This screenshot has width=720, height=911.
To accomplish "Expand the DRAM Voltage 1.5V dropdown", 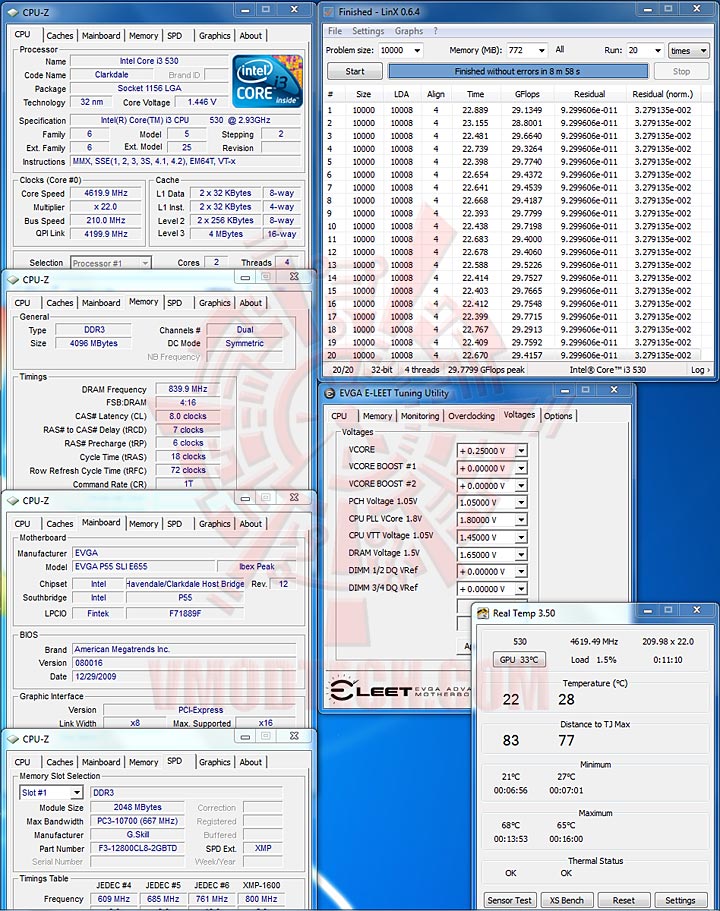I will [521, 555].
